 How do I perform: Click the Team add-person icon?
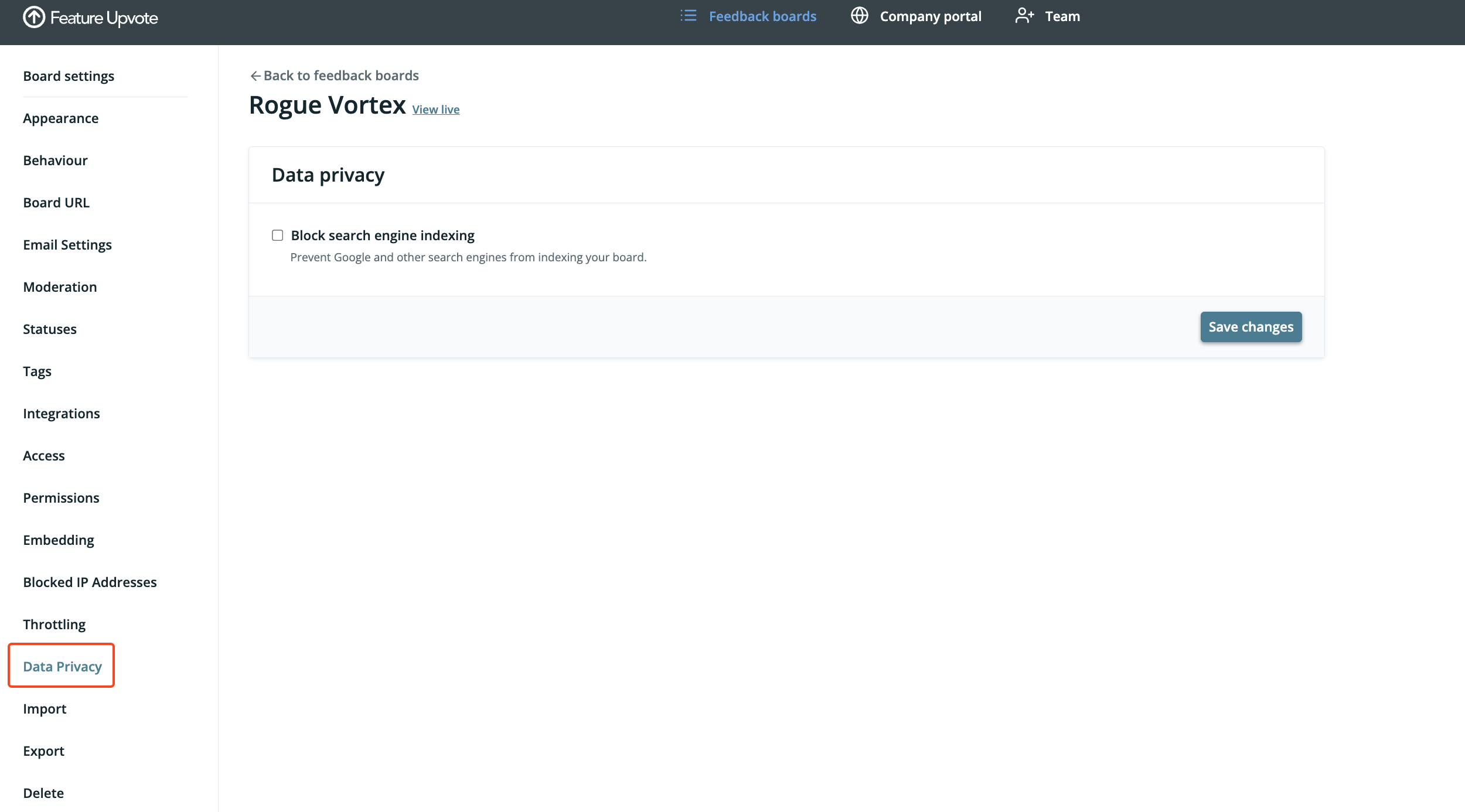[x=1024, y=16]
